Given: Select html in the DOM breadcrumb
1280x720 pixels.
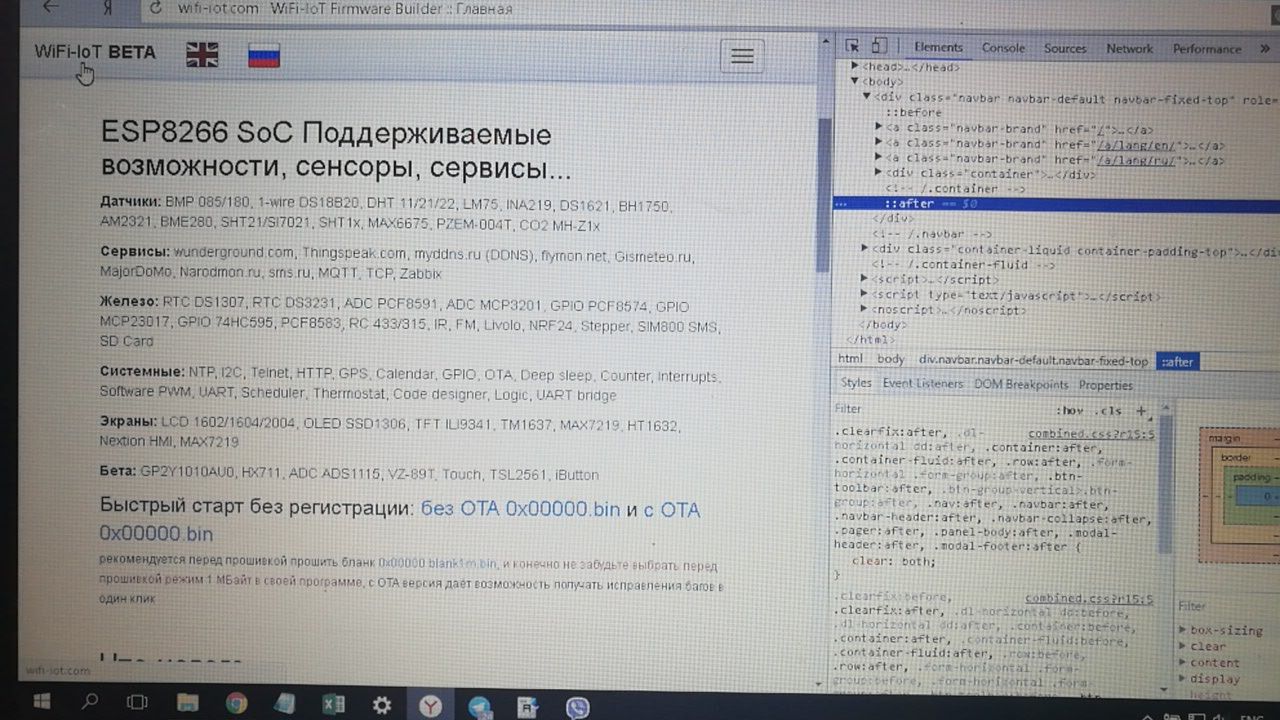Looking at the screenshot, I should pyautogui.click(x=850, y=359).
